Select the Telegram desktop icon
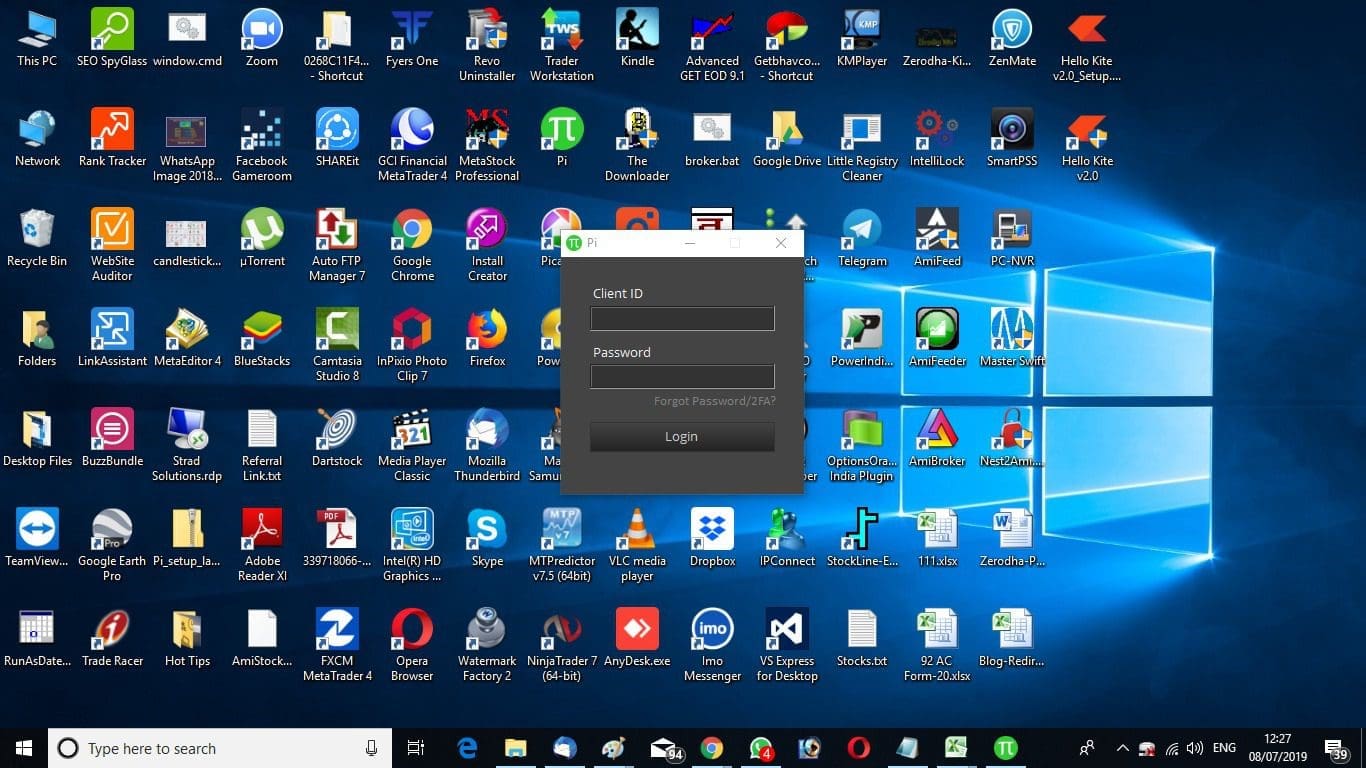This screenshot has width=1366, height=768. (862, 238)
